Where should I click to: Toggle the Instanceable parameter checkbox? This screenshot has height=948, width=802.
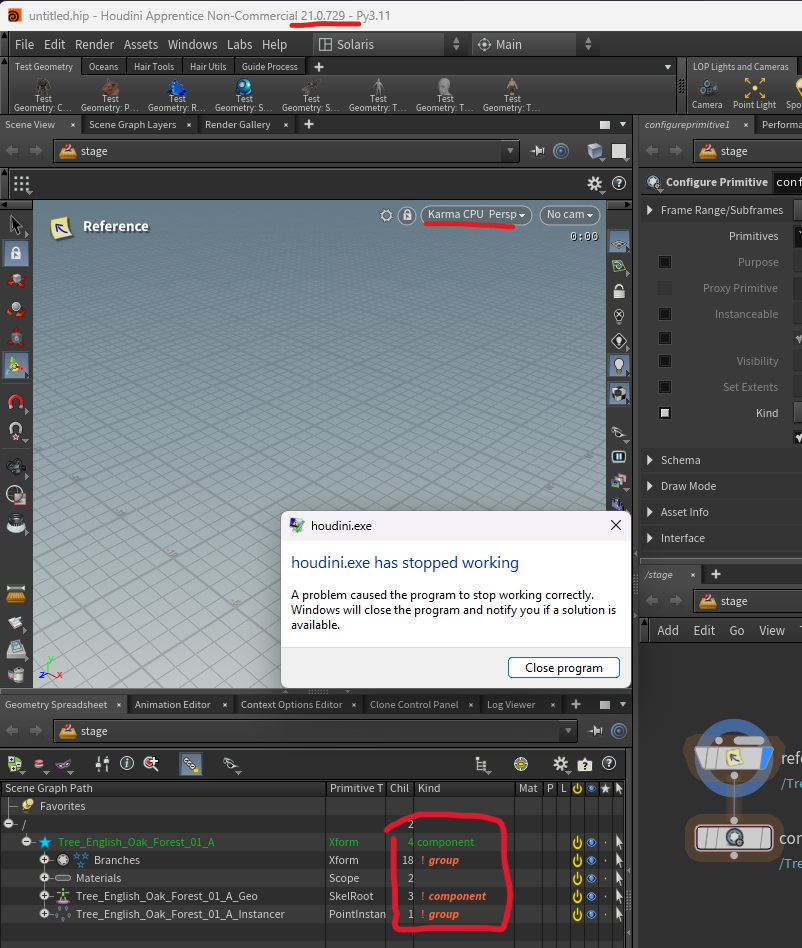(x=665, y=314)
